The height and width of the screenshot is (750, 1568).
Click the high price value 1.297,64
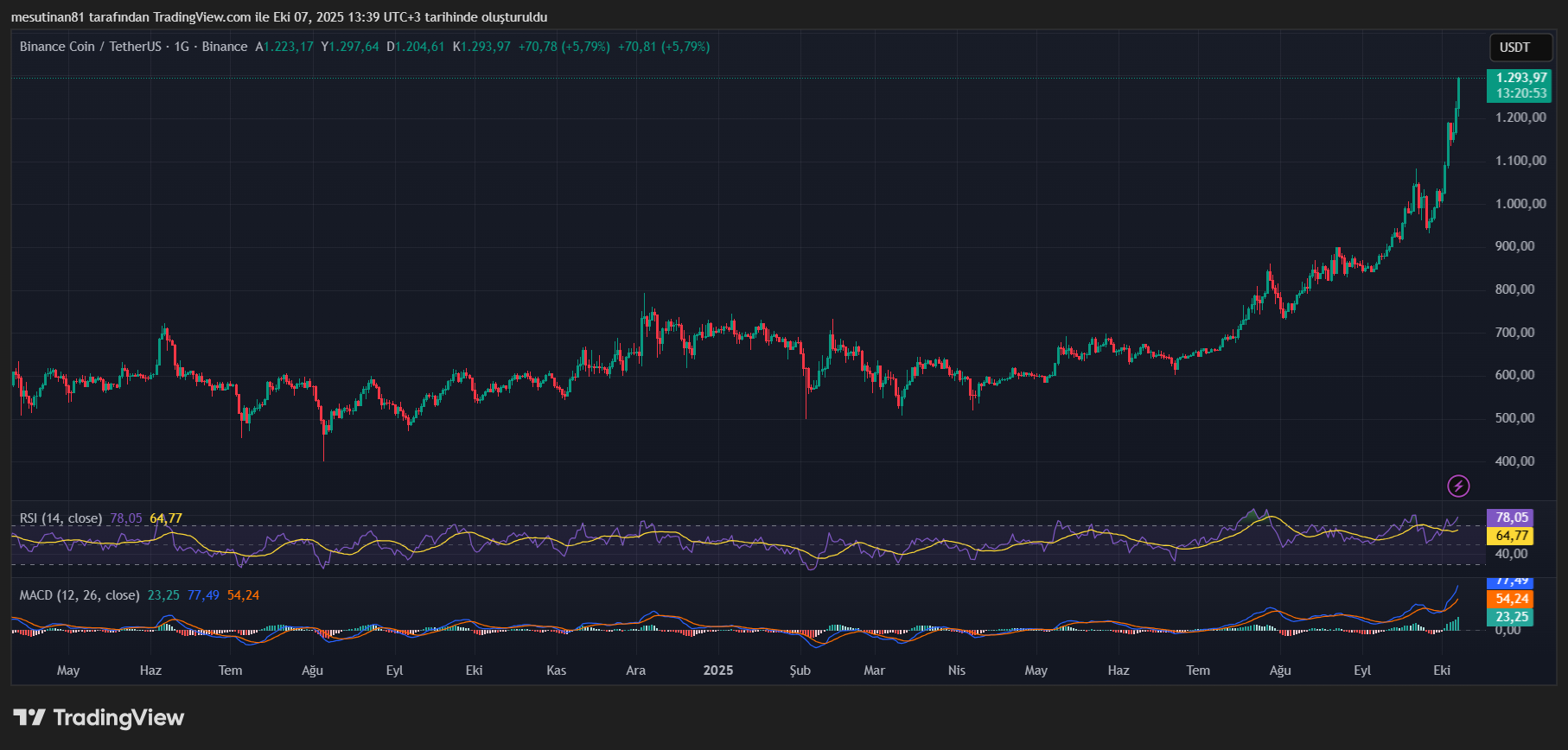354,47
